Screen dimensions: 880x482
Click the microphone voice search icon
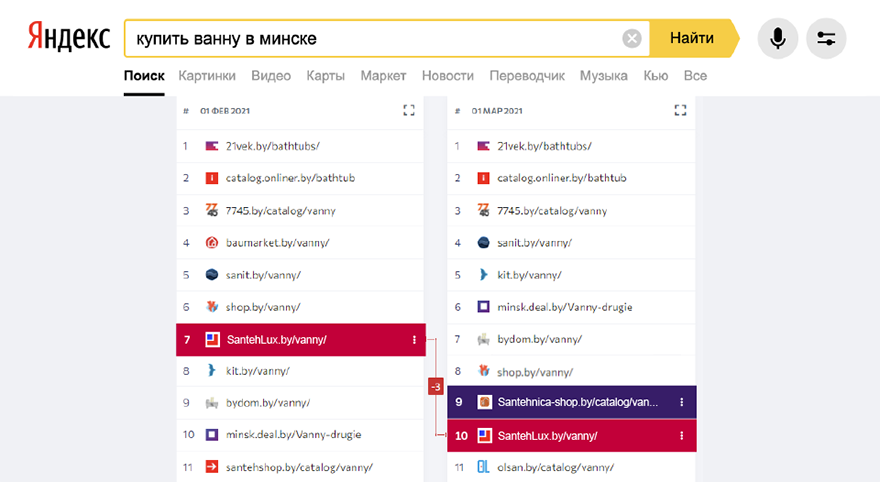tap(777, 39)
